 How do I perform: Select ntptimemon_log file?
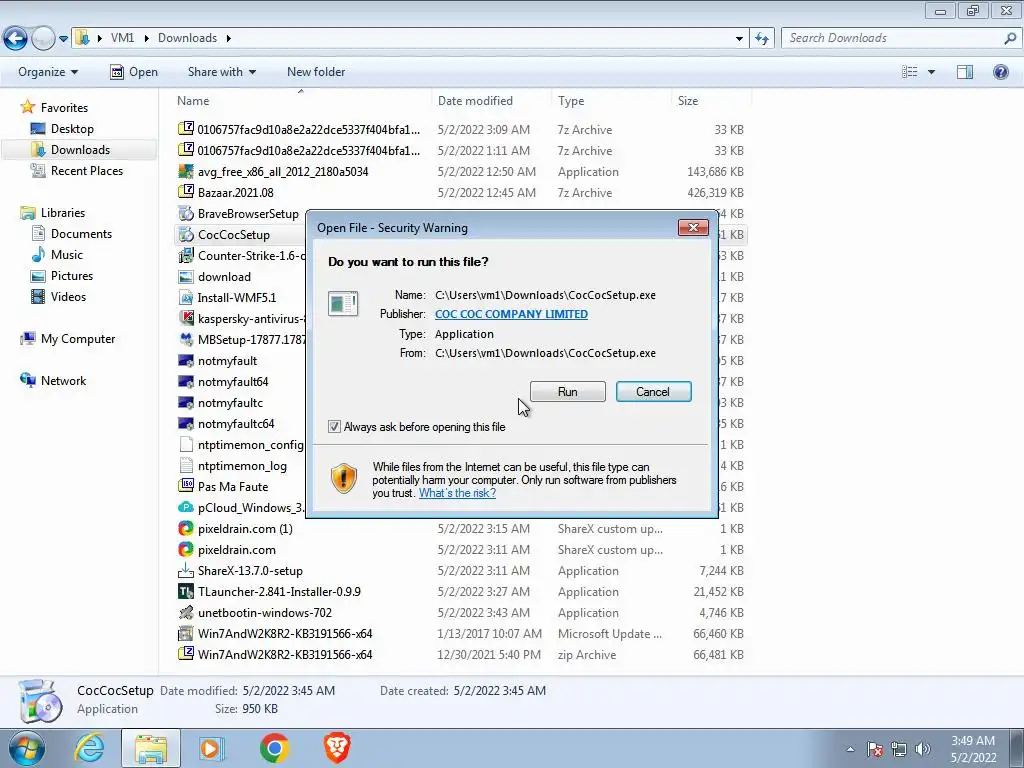242,466
